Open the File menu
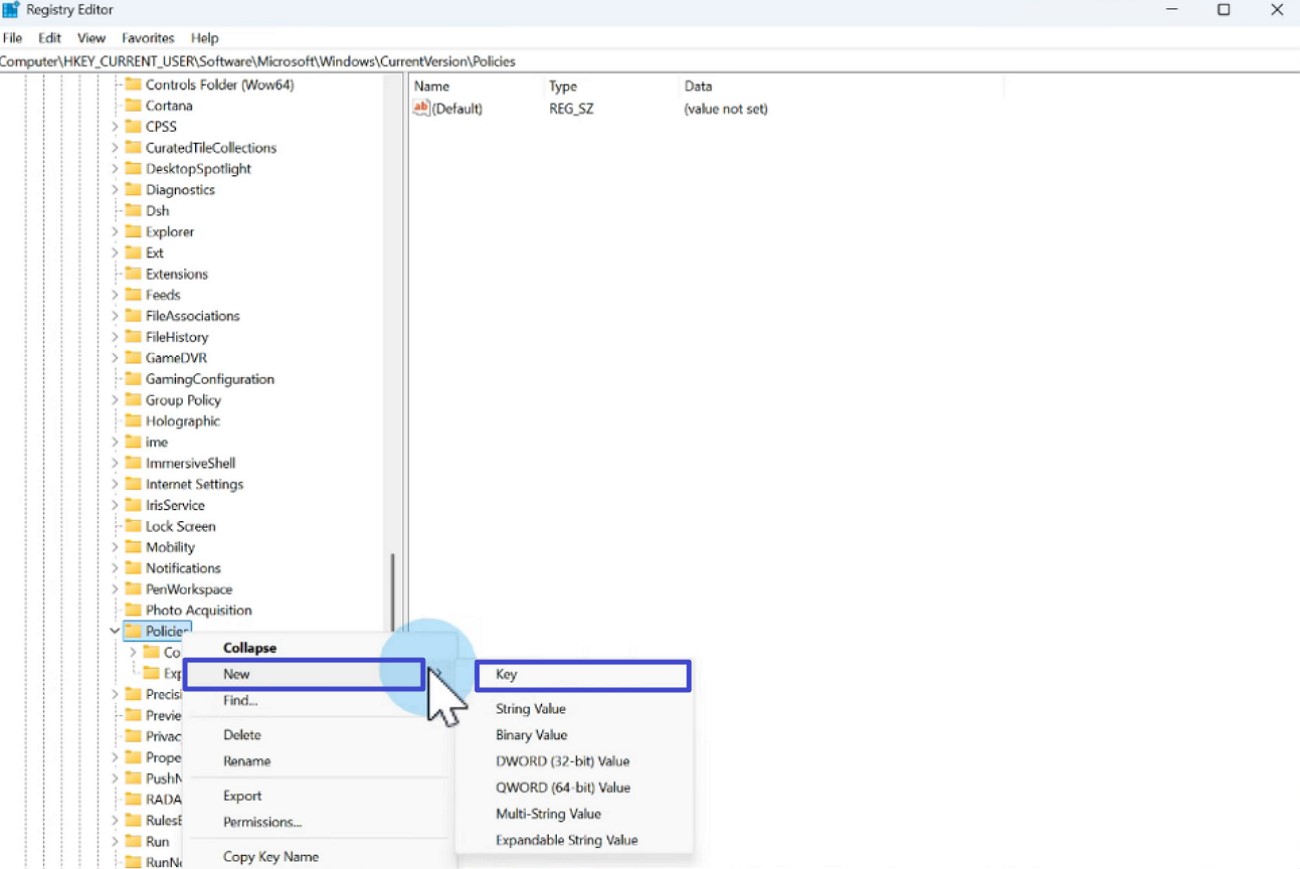The height and width of the screenshot is (869, 1300). [13, 38]
